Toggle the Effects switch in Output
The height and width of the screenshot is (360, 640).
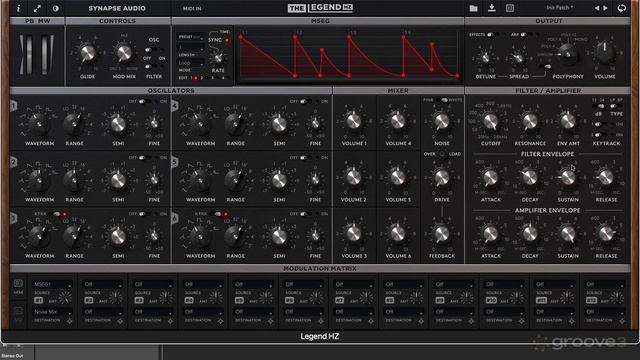tap(492, 35)
